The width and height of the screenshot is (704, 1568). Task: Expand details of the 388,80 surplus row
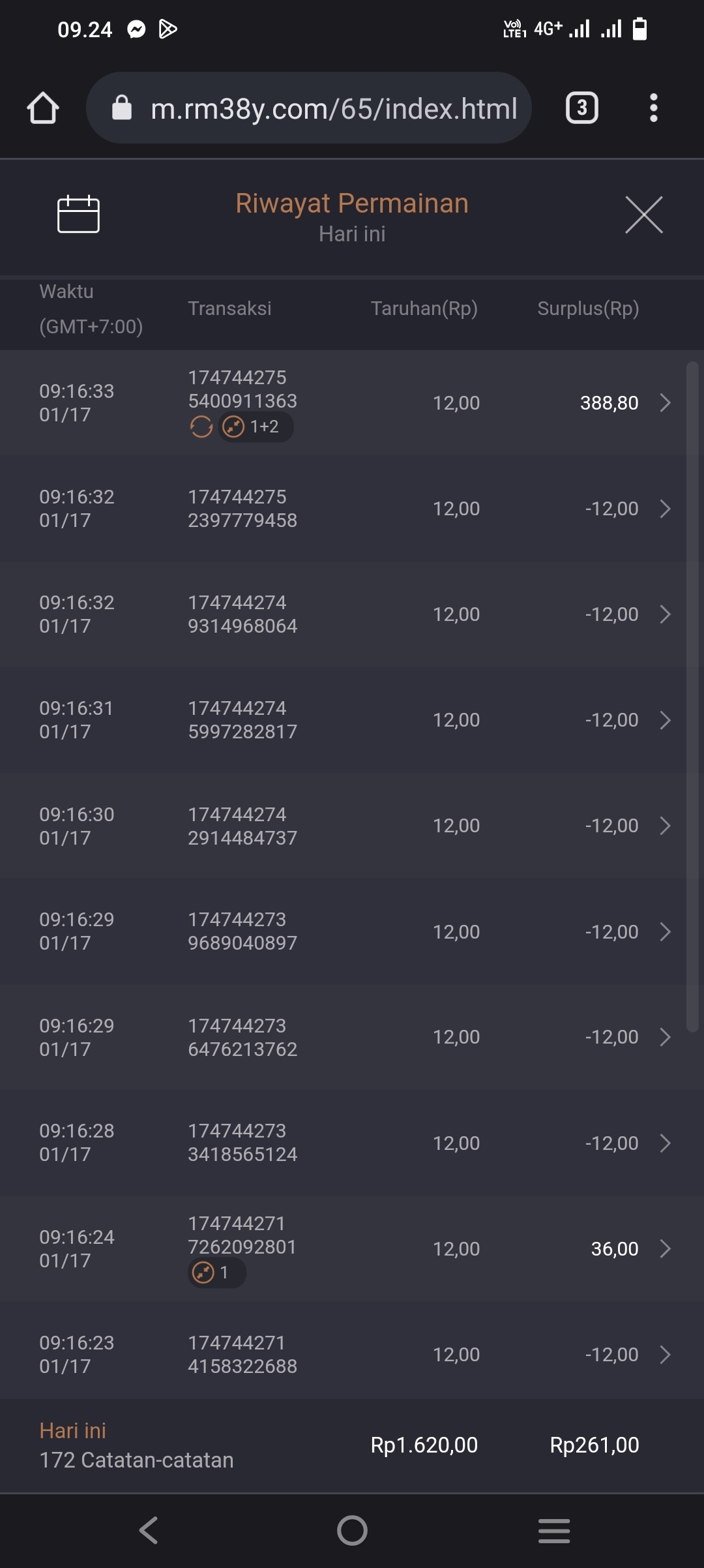665,403
